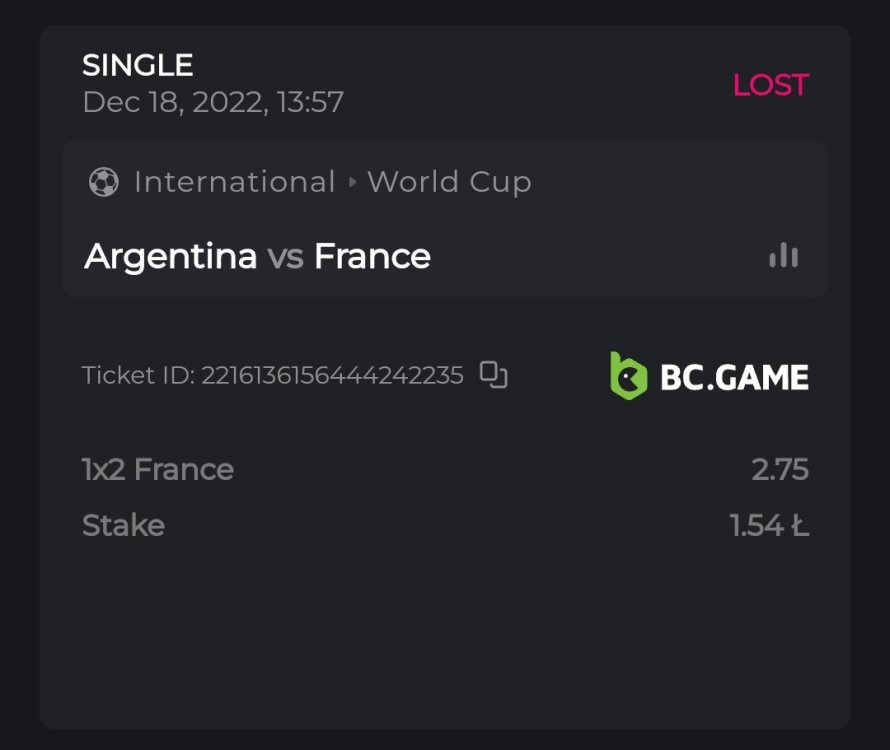Click the Ł currency symbol in stake
This screenshot has width=890, height=750.
coord(799,526)
